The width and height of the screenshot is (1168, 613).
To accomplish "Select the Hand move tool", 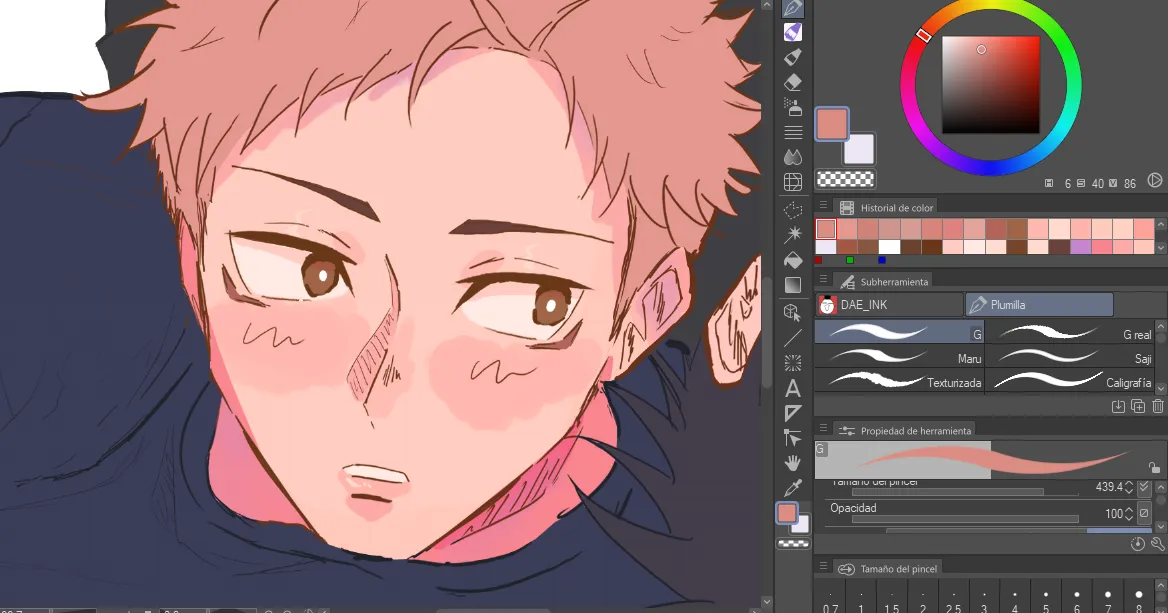I will point(793,463).
